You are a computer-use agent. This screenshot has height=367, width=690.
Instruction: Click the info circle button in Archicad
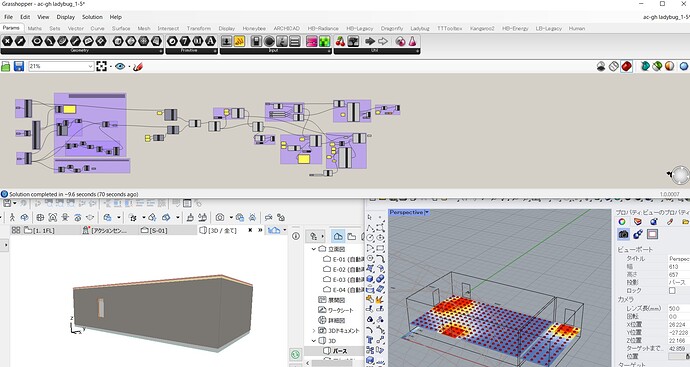tap(296, 236)
